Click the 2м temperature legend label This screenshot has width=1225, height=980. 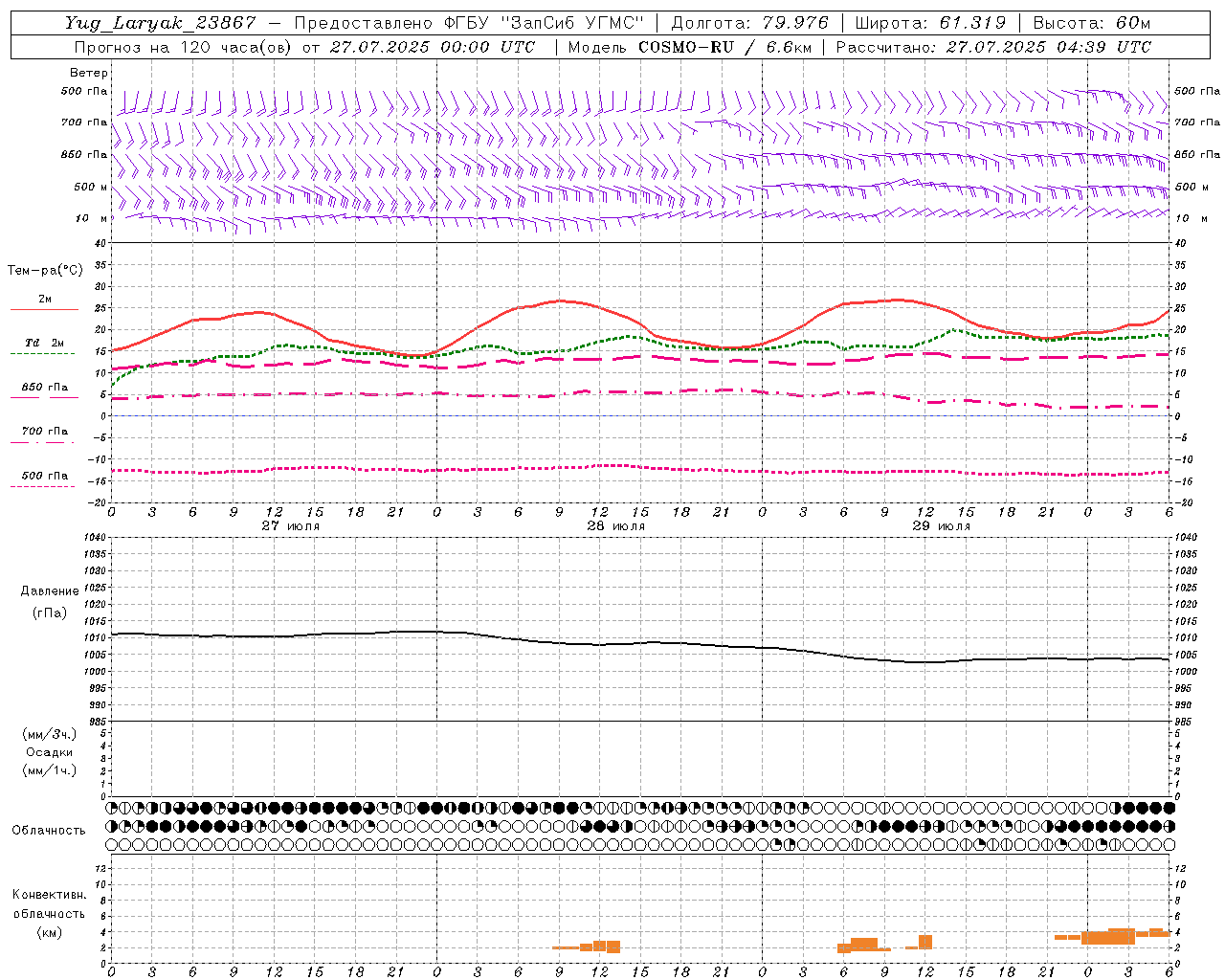[x=45, y=300]
